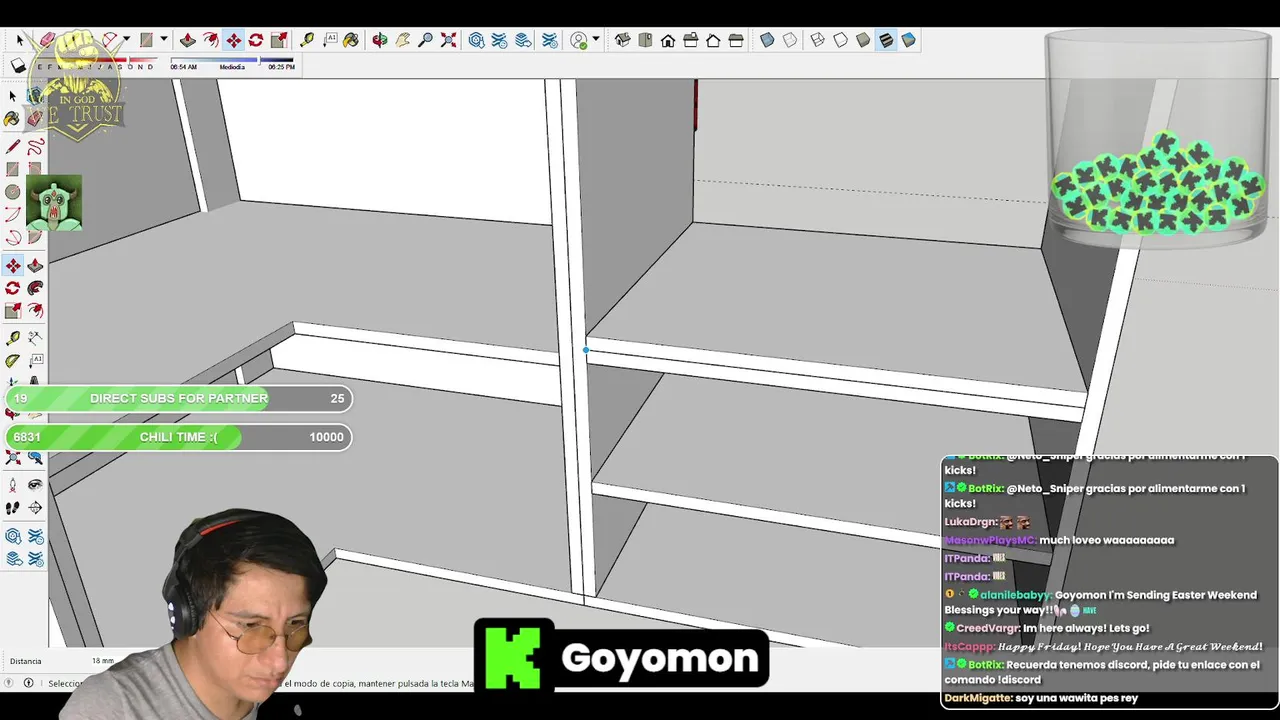Select the Circle tool in left toolbar
Image resolution: width=1280 pixels, height=720 pixels.
pyautogui.click(x=13, y=192)
